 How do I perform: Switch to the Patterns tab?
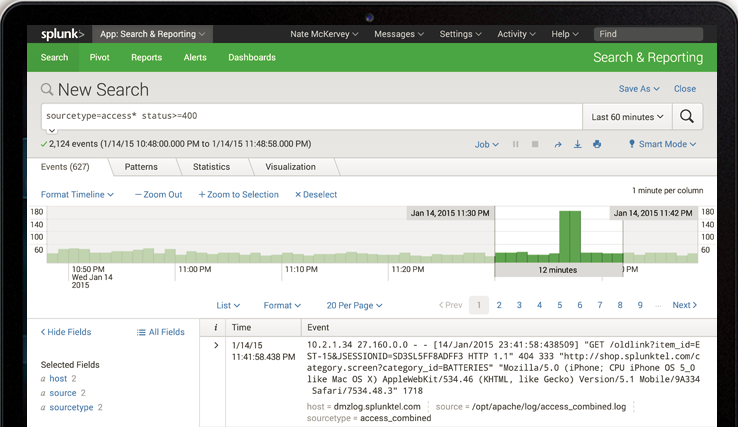point(141,167)
